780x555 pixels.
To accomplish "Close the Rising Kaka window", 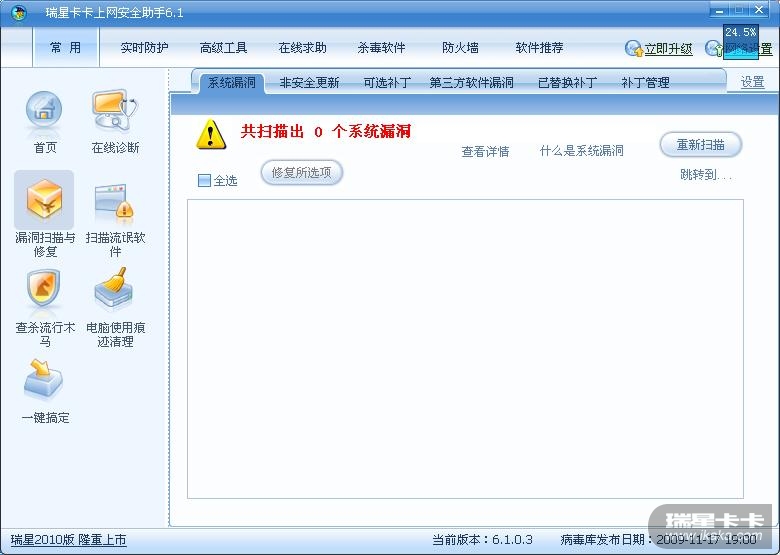I will (x=759, y=10).
